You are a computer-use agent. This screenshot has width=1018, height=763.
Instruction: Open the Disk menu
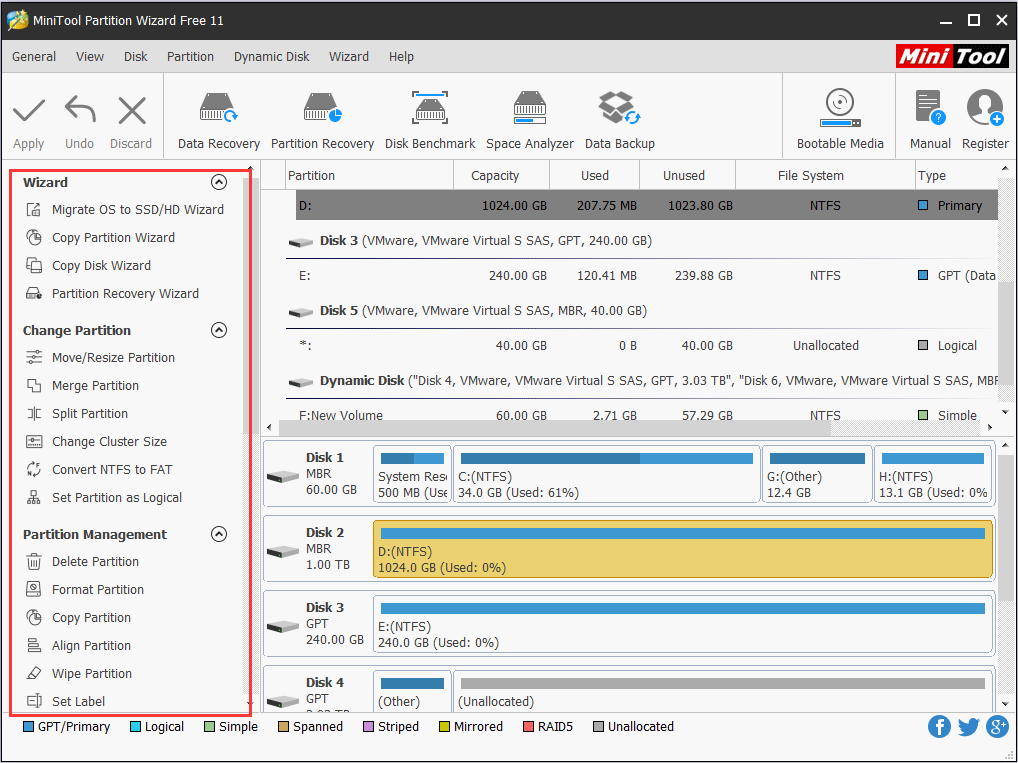pyautogui.click(x=136, y=56)
